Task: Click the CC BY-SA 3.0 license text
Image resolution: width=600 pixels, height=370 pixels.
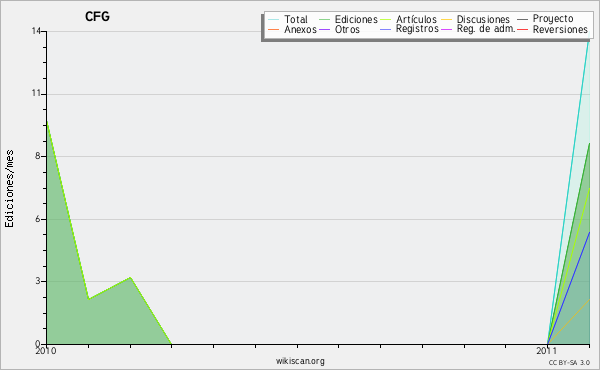Action: pos(569,363)
